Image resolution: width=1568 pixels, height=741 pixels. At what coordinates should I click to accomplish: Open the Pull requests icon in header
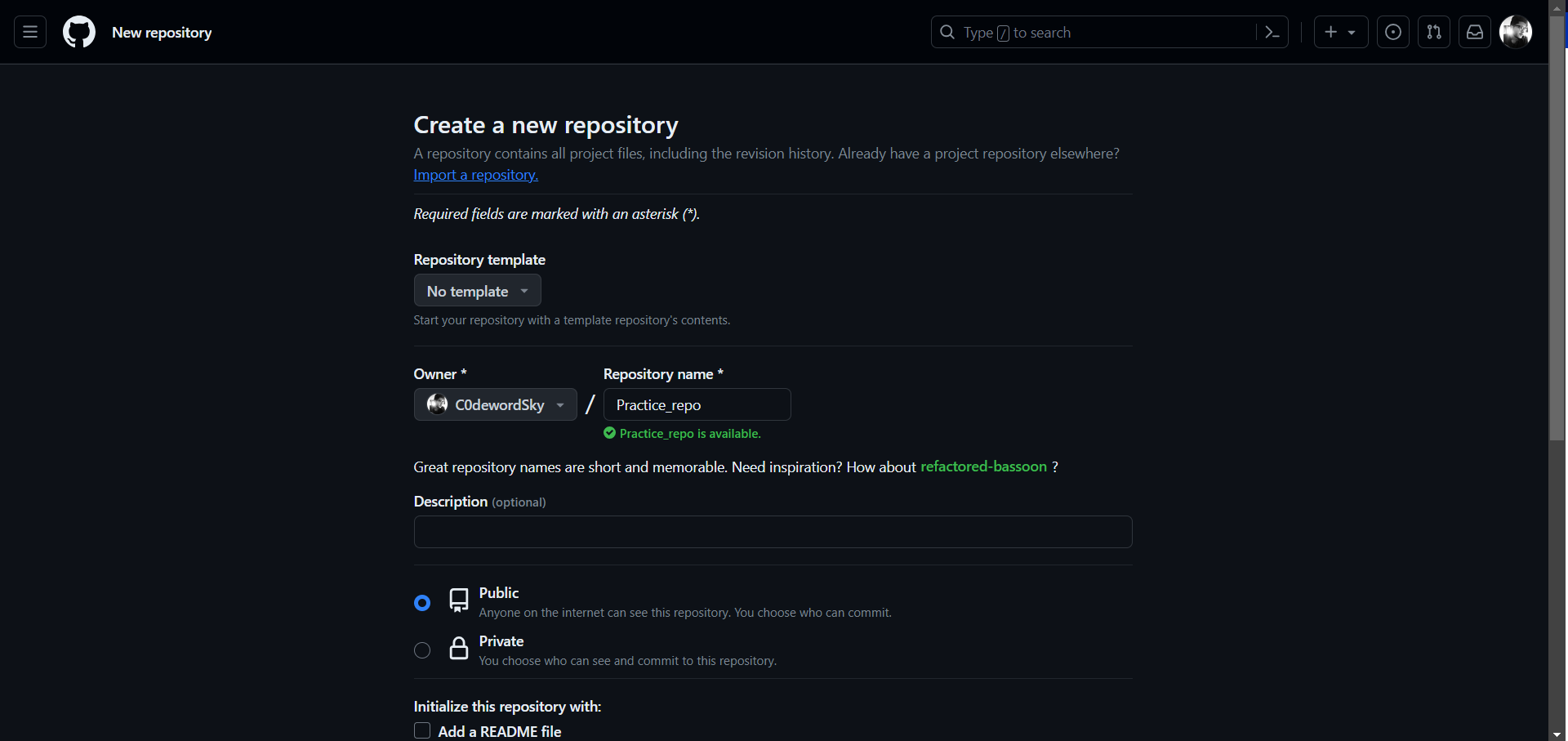click(x=1434, y=32)
